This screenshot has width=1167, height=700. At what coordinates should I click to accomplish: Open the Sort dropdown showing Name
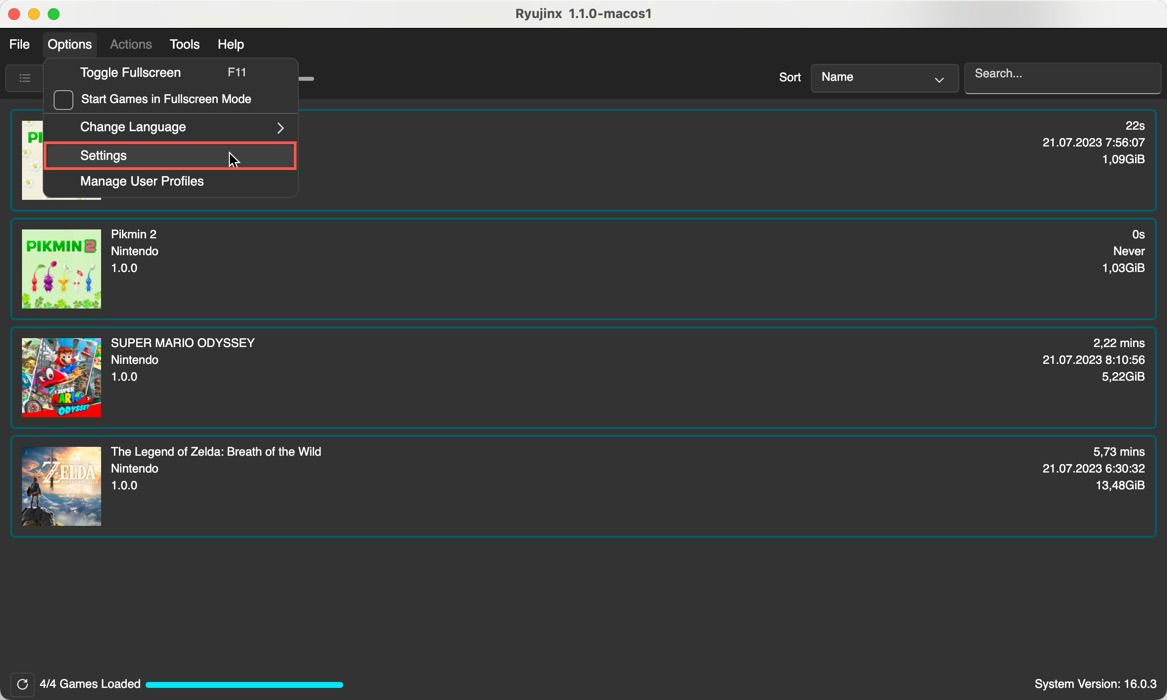point(883,77)
